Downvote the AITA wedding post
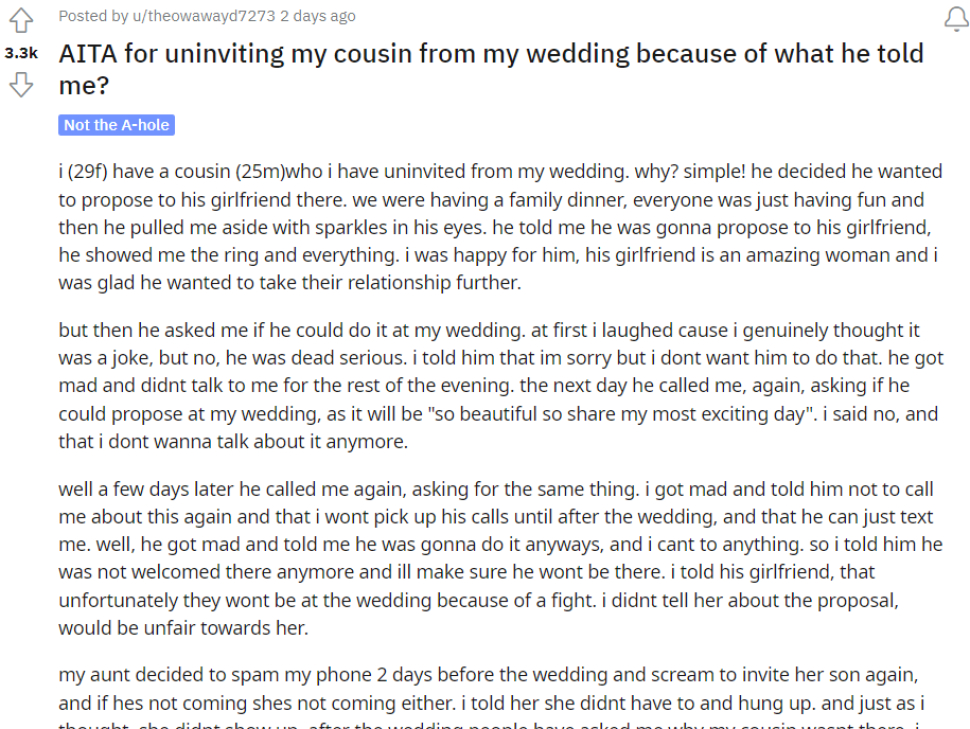970x729 pixels. click(21, 85)
